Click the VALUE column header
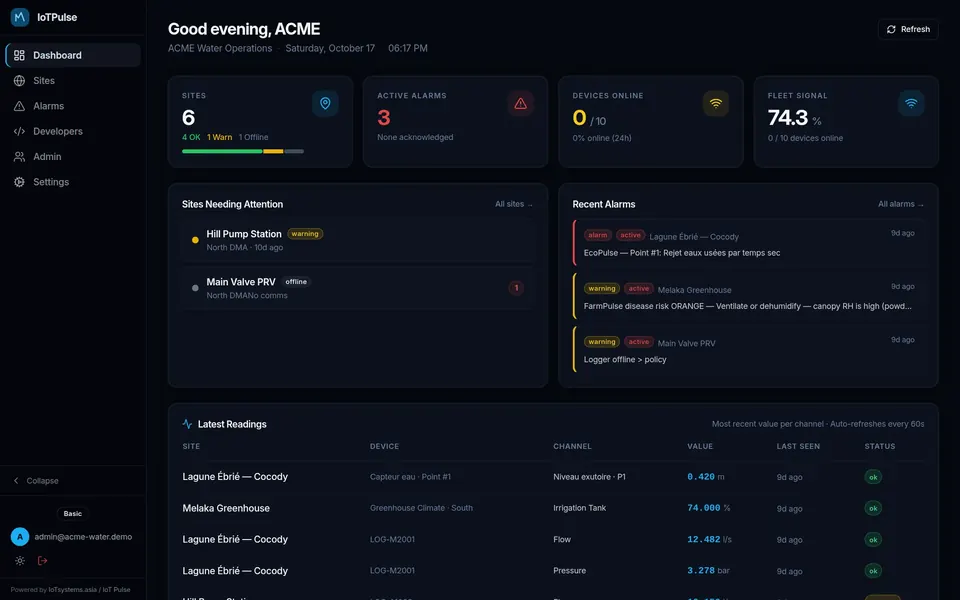 click(700, 446)
